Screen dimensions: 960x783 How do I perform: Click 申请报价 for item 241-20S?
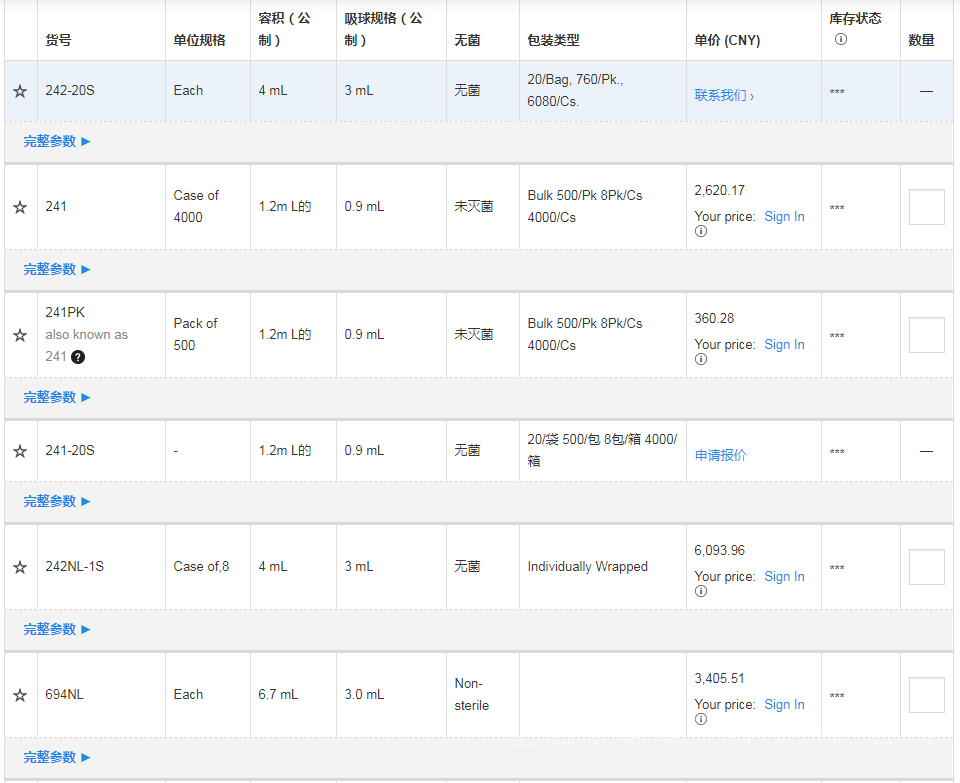720,456
